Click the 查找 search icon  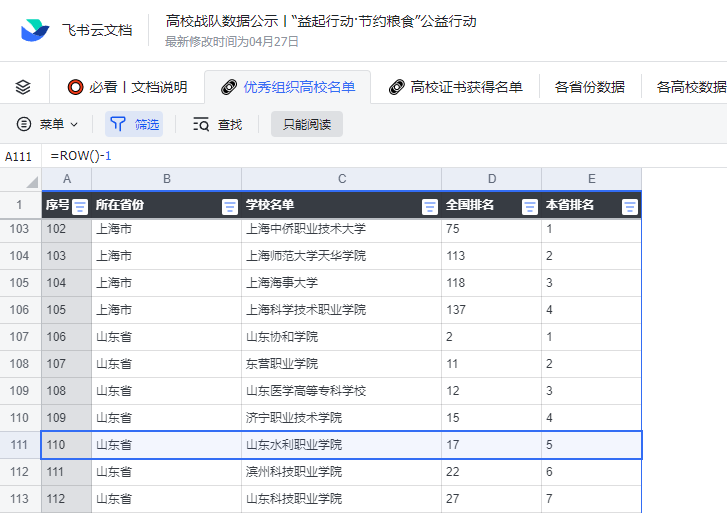pyautogui.click(x=201, y=124)
